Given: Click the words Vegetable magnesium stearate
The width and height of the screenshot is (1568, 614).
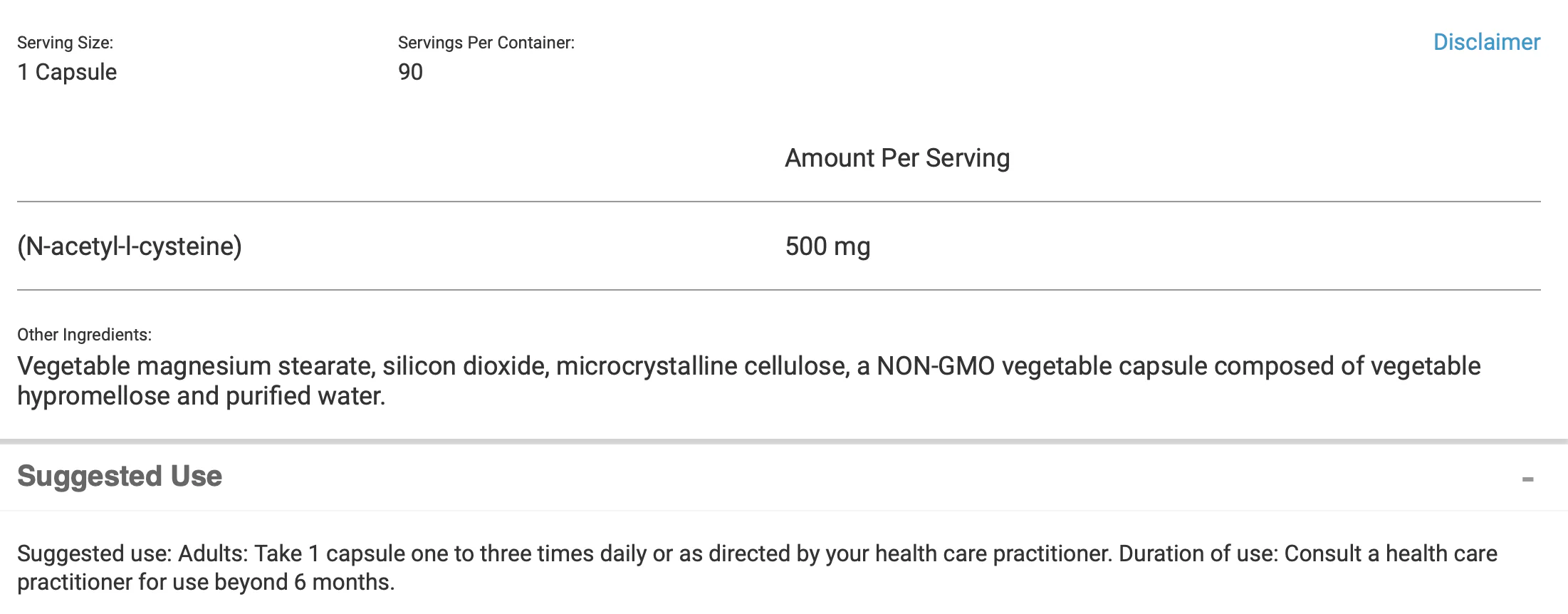Looking at the screenshot, I should 194,366.
